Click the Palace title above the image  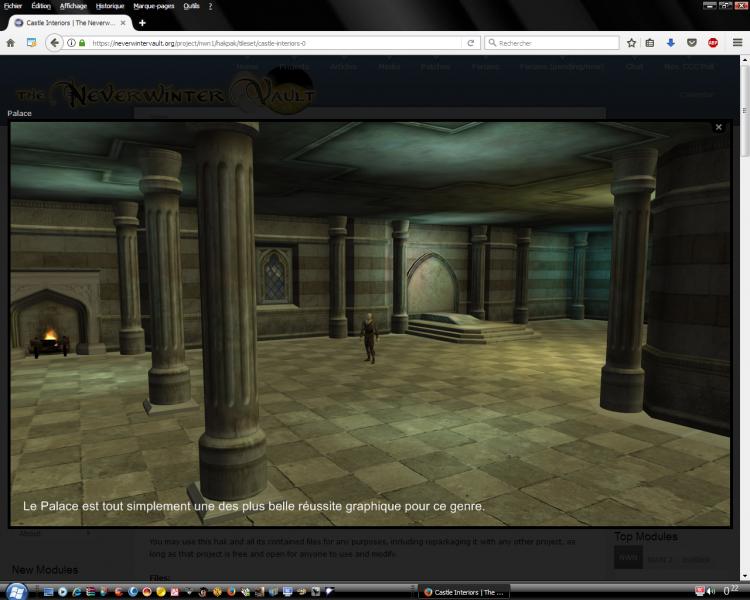click(19, 113)
